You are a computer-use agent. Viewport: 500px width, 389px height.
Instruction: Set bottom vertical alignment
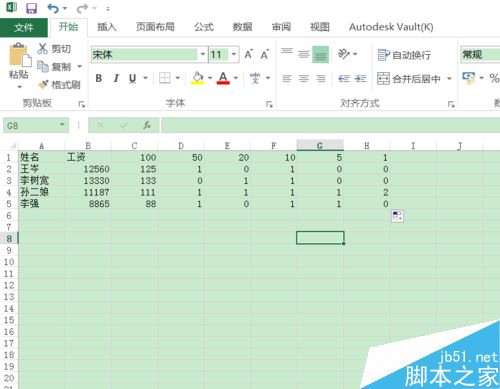point(320,54)
